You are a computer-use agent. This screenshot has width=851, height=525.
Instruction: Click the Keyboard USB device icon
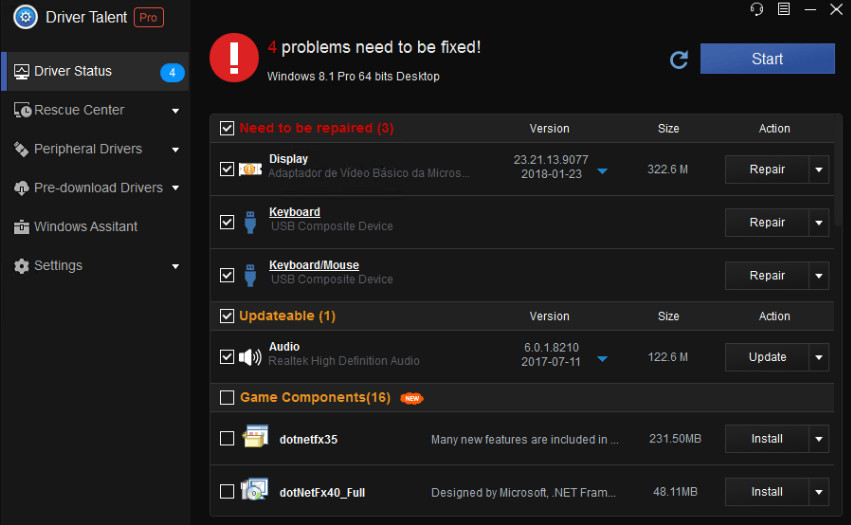point(250,222)
